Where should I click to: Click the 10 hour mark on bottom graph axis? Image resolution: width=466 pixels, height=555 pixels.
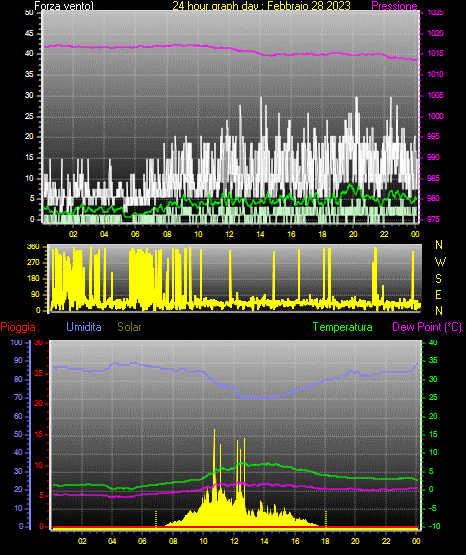pyautogui.click(x=203, y=541)
